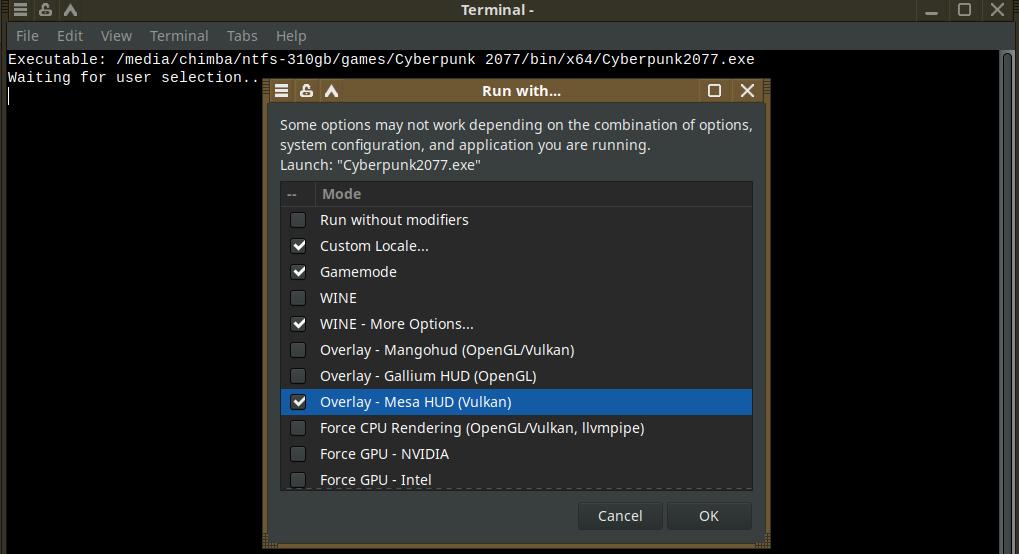Screen dimensions: 1019x554
Task: Click the Terminal titlebar lock (stick) icon
Action: (45, 10)
